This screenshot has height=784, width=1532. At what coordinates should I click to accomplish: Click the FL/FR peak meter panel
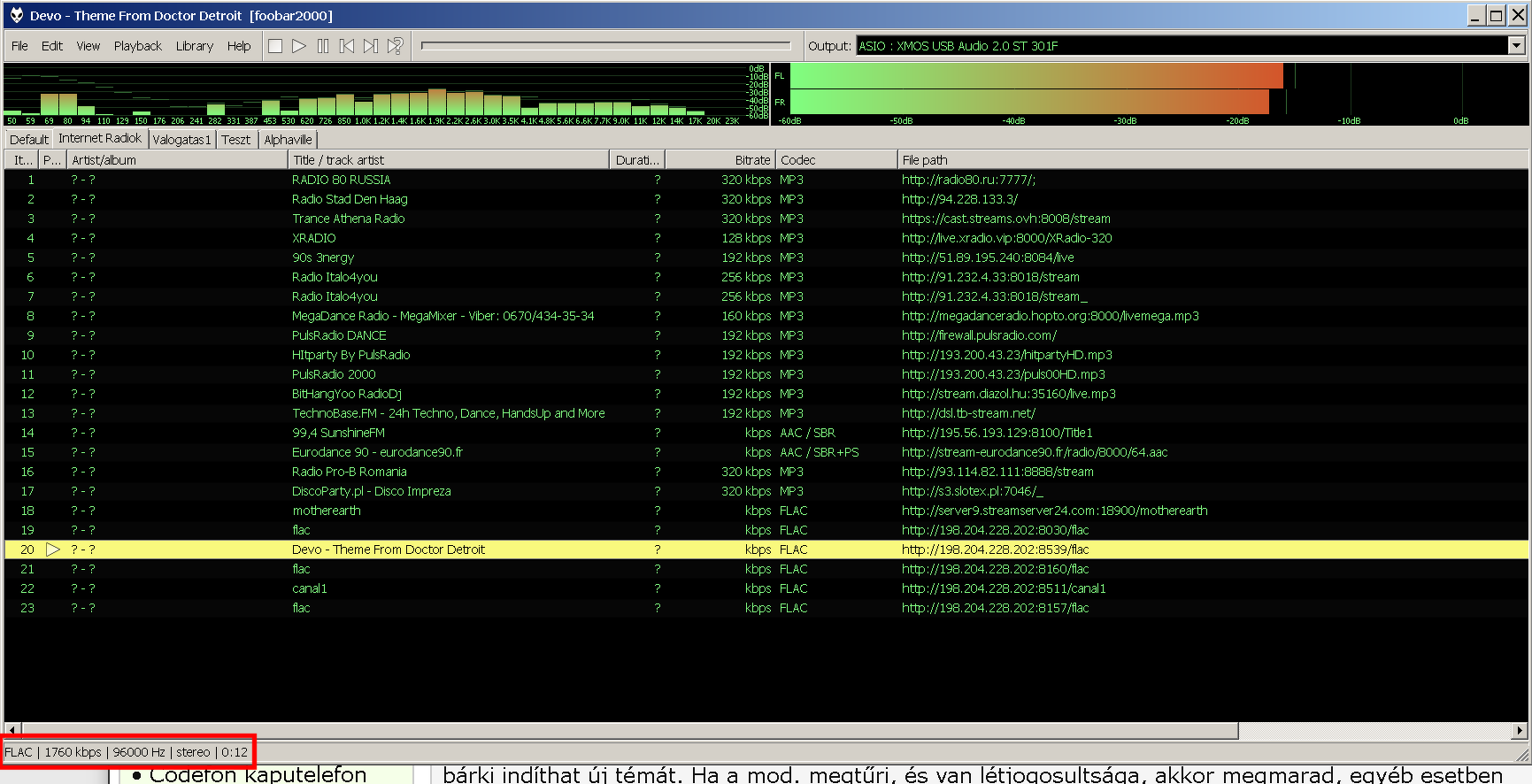coord(1150,94)
